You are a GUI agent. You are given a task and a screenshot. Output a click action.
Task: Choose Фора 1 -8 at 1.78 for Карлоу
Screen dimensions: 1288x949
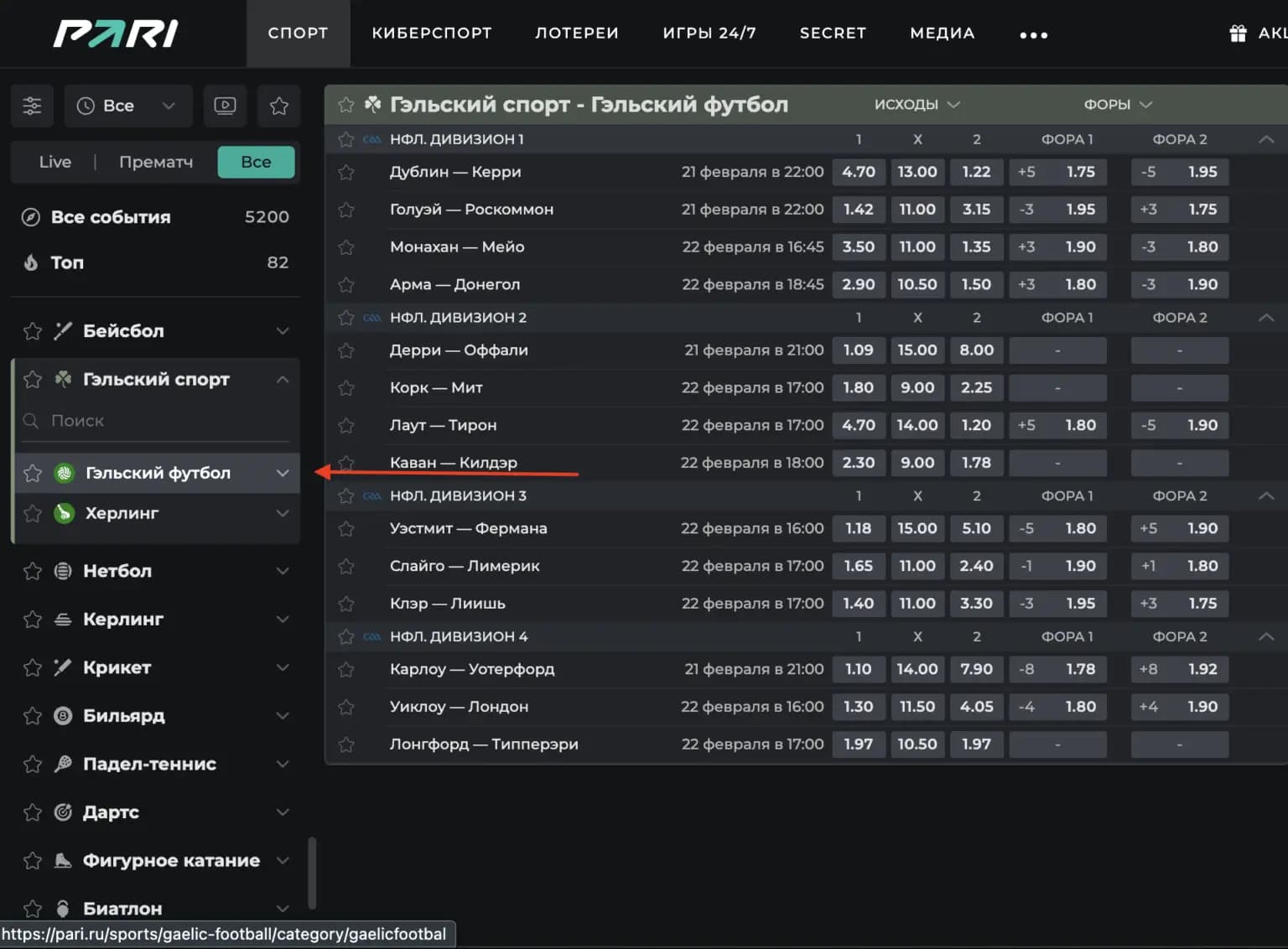(x=1057, y=669)
